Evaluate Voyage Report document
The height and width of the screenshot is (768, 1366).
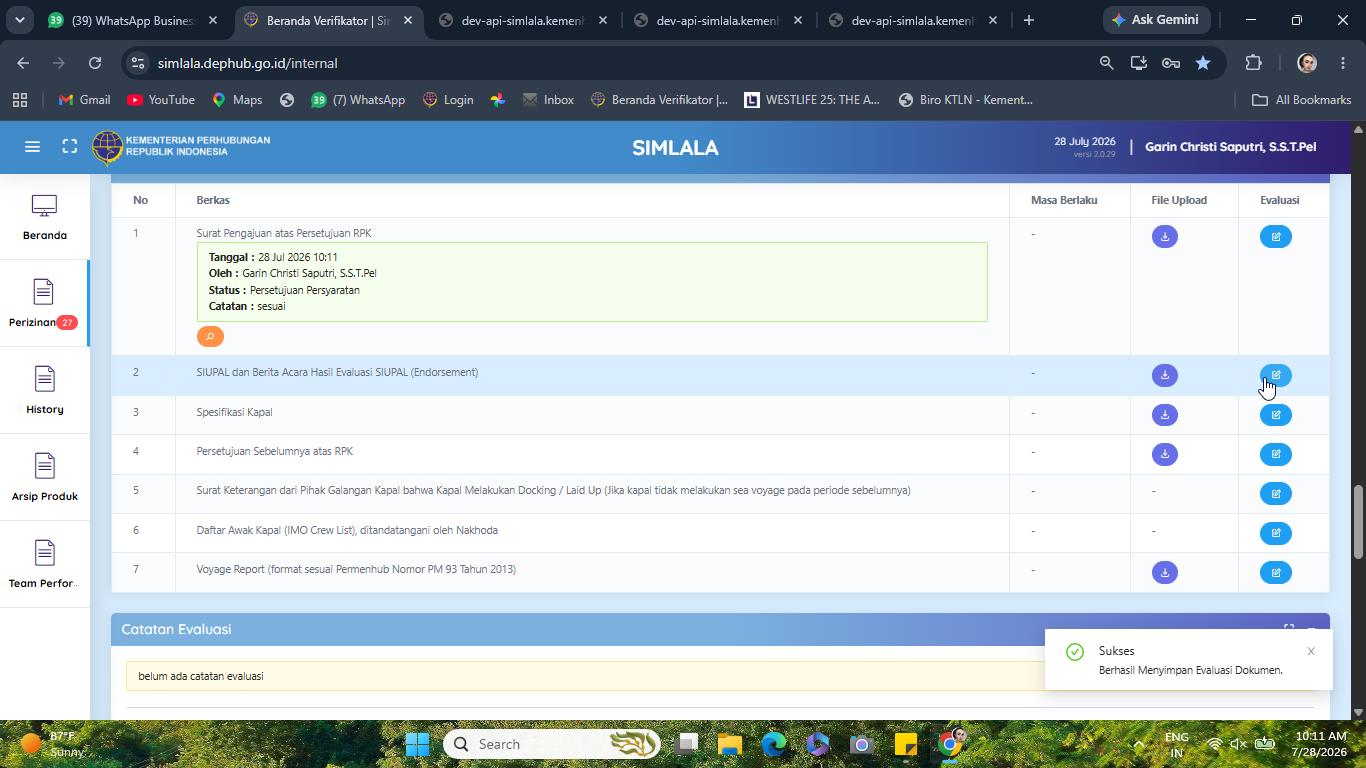(1275, 573)
